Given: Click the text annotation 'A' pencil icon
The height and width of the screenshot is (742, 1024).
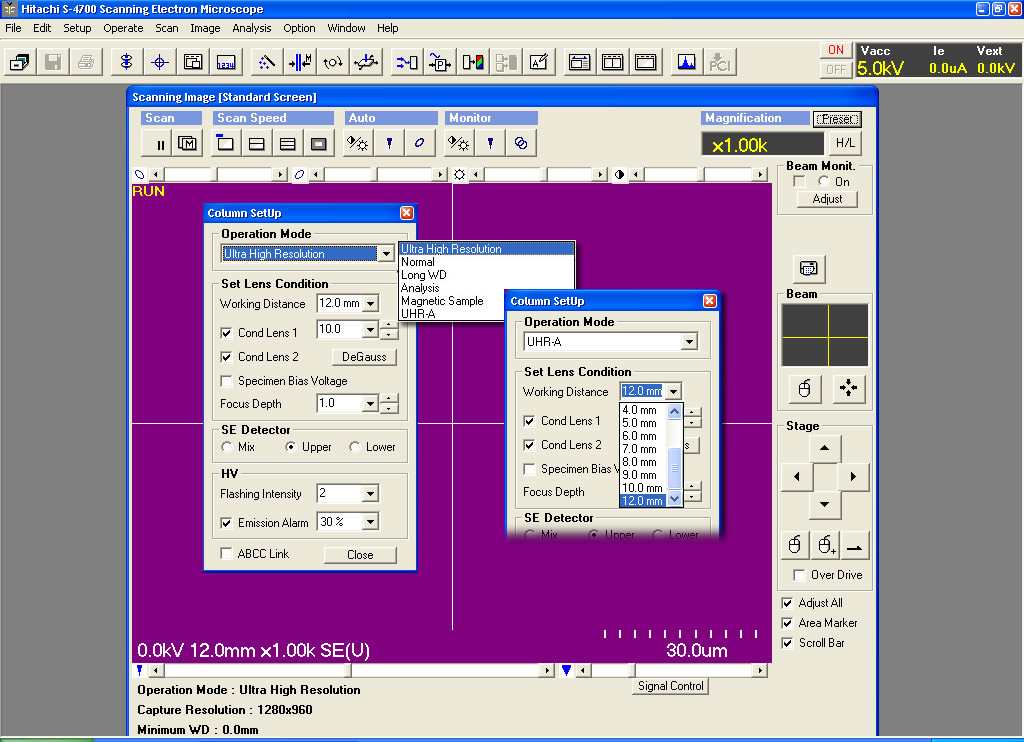Looking at the screenshot, I should coord(539,63).
